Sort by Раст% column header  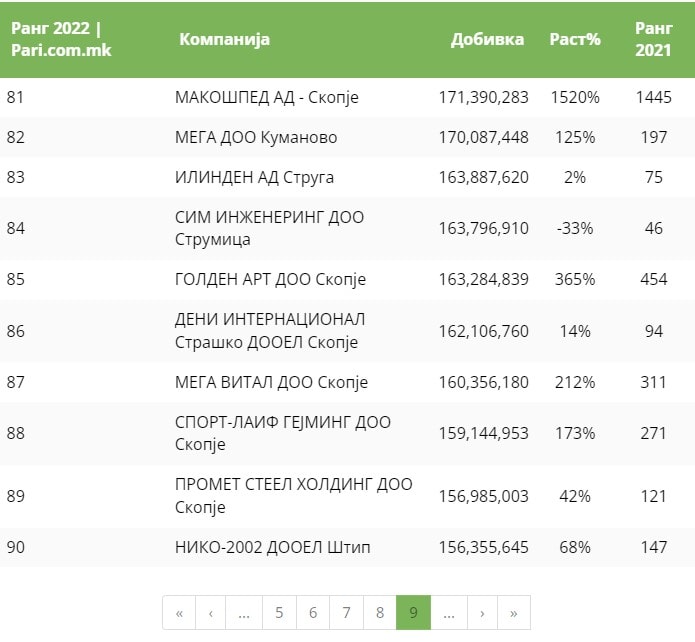click(x=575, y=40)
